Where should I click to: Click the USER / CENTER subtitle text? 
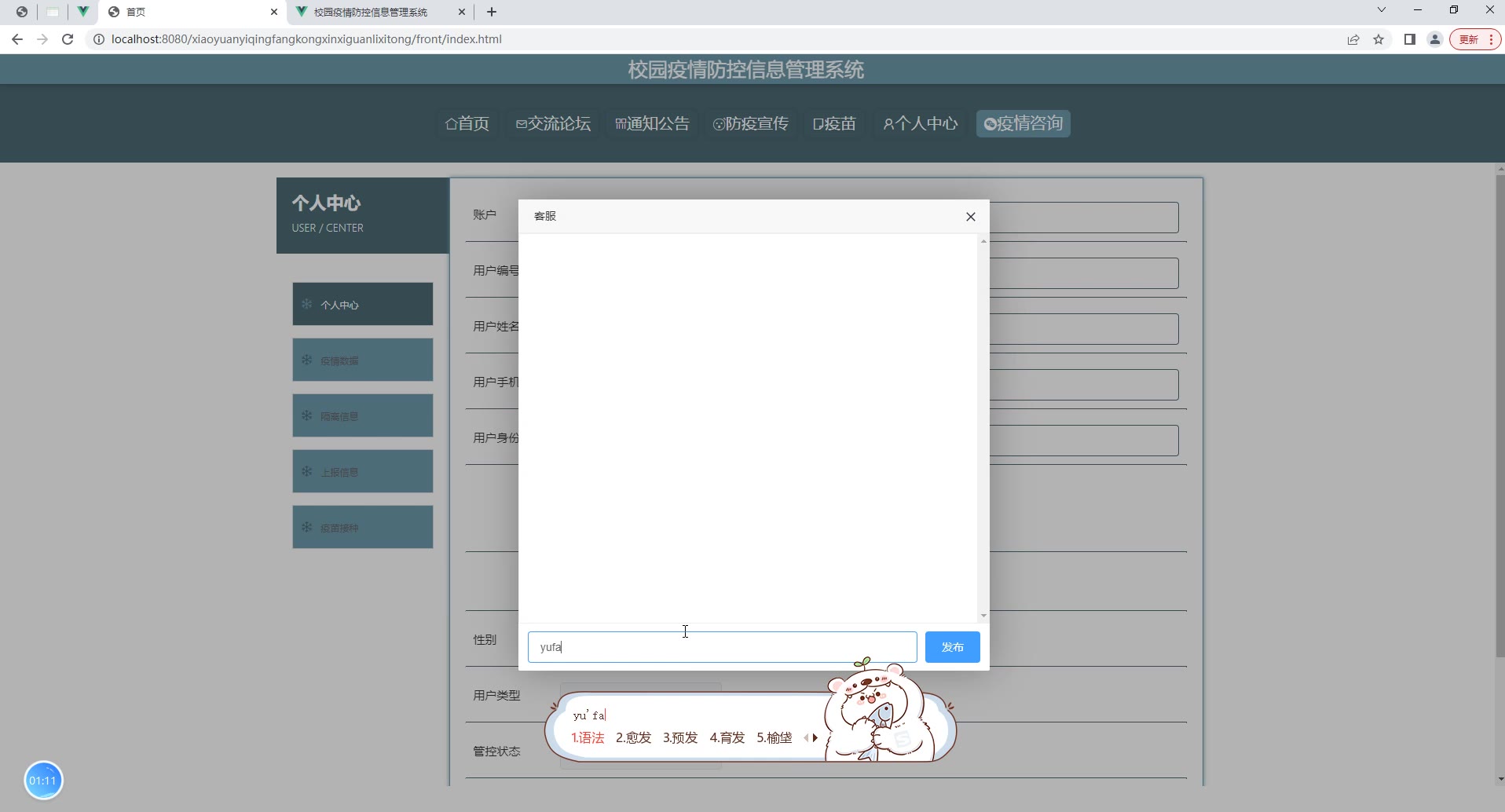point(328,228)
